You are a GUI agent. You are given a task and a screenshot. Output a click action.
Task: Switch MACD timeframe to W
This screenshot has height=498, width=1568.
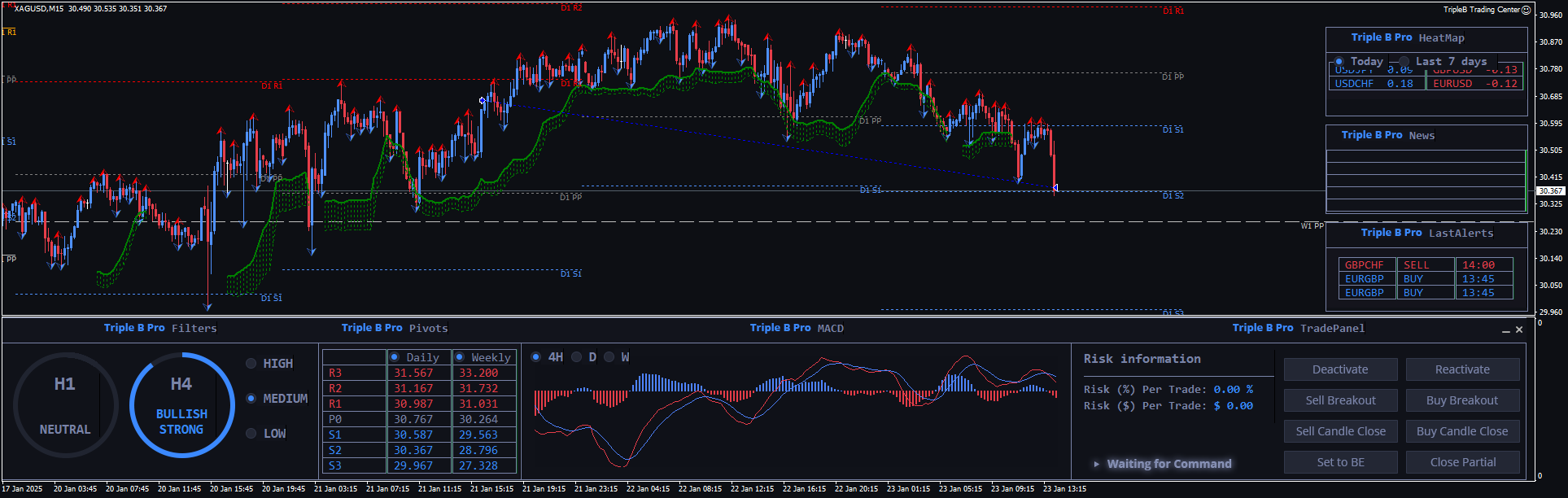(x=609, y=357)
